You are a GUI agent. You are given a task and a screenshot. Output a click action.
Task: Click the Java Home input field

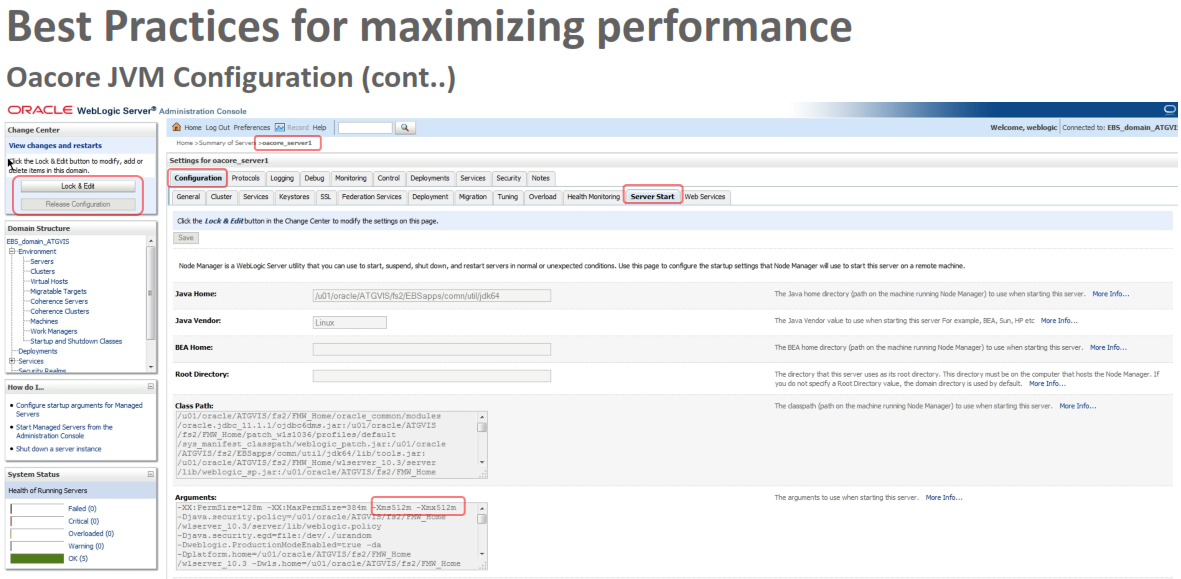432,296
